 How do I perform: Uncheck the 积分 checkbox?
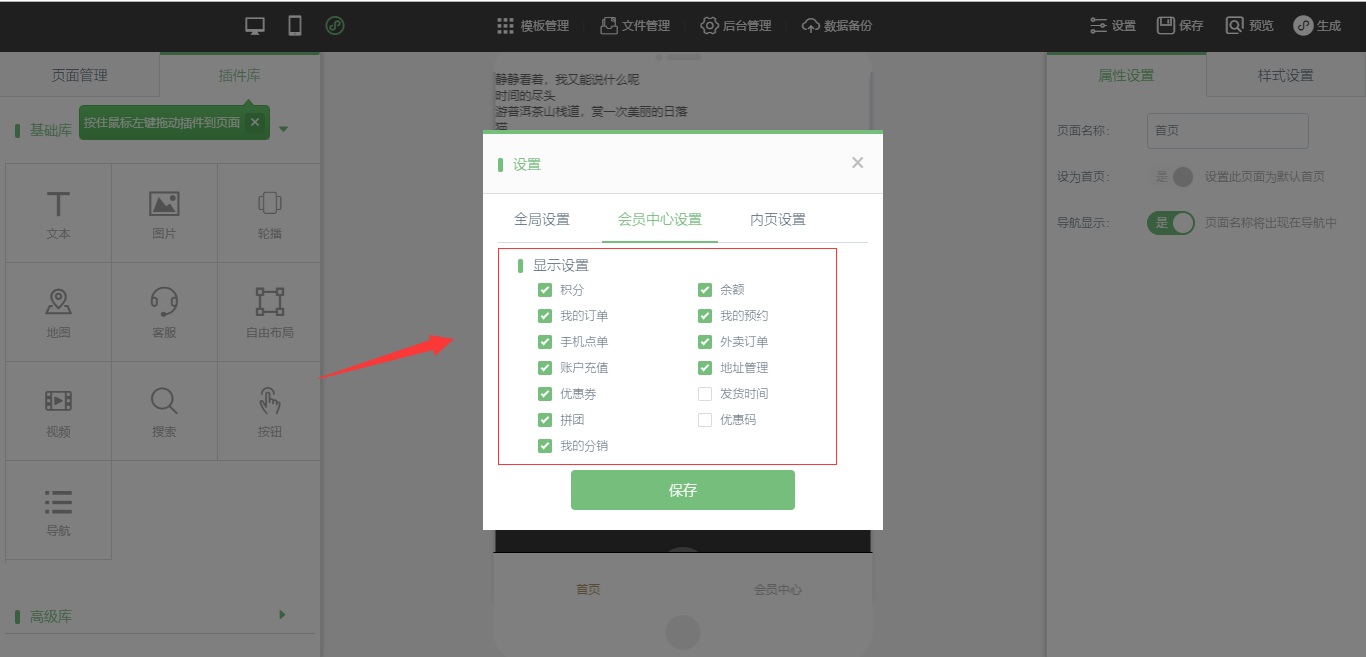[545, 290]
